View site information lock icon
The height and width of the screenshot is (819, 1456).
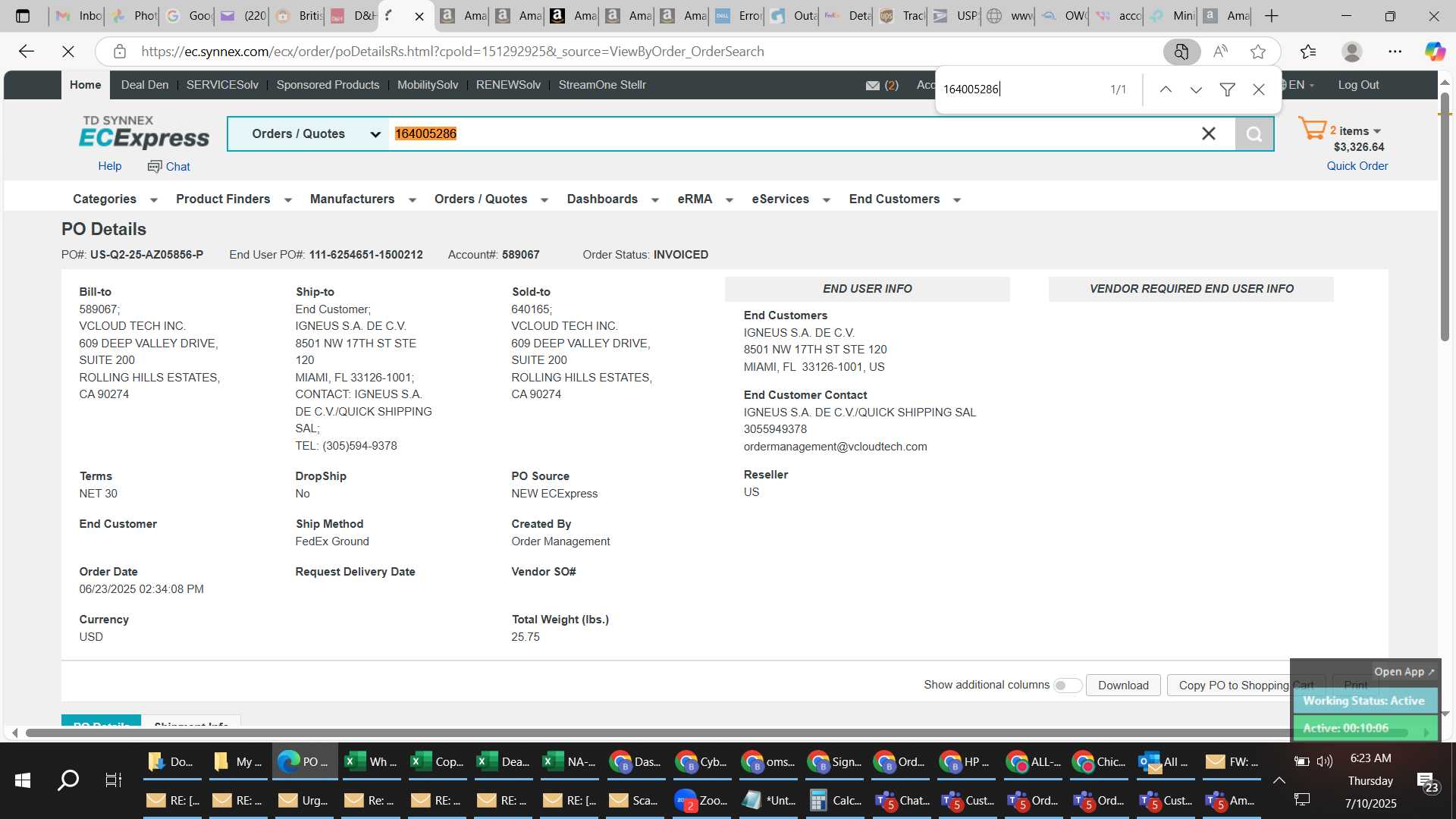[x=119, y=52]
